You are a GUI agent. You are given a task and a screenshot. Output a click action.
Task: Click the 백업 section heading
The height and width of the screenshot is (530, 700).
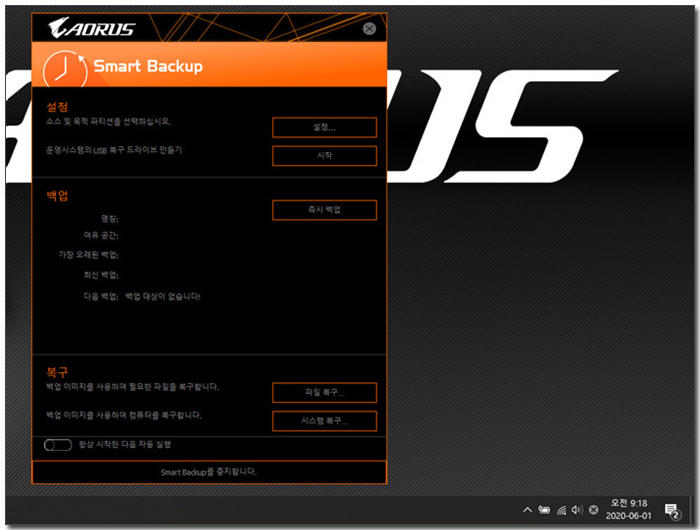click(57, 196)
